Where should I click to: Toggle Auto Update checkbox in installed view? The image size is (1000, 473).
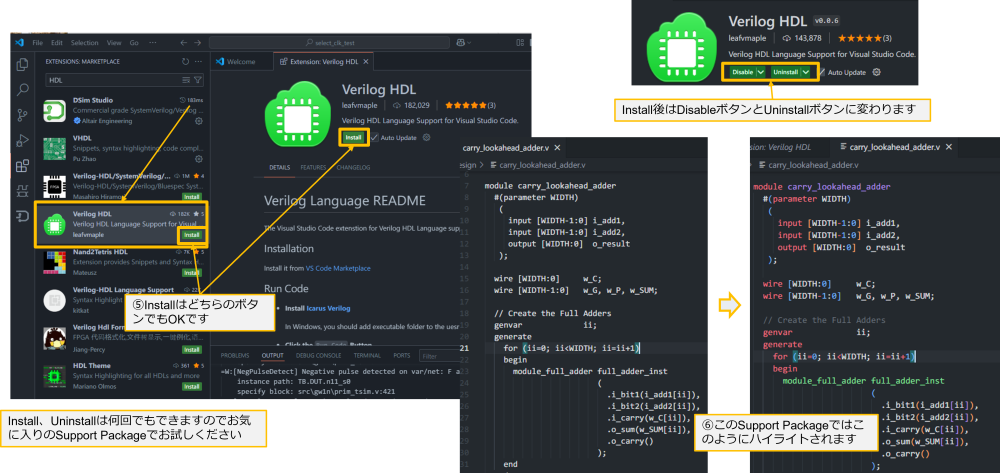821,72
